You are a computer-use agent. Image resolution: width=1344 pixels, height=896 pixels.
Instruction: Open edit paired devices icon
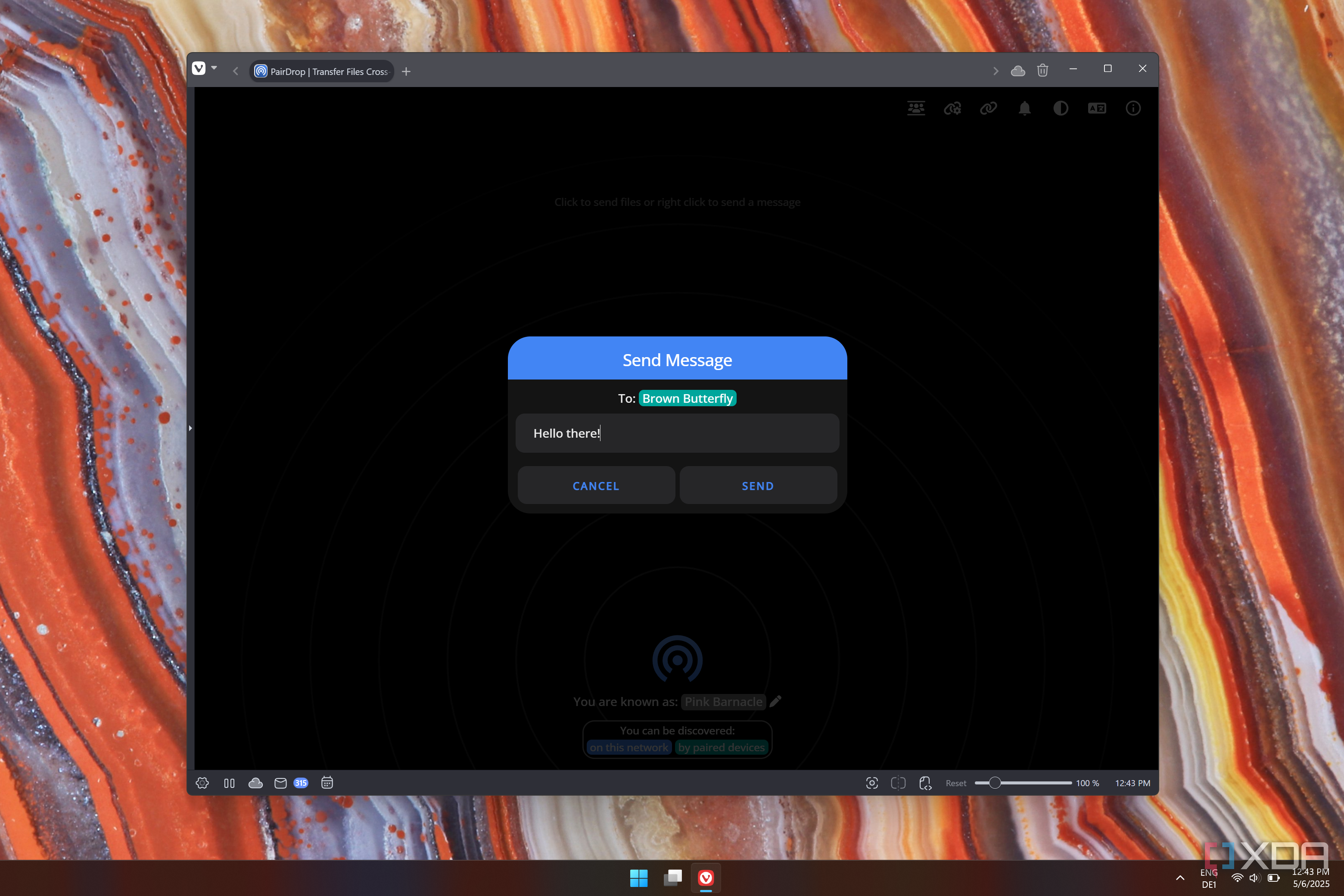pyautogui.click(x=952, y=108)
